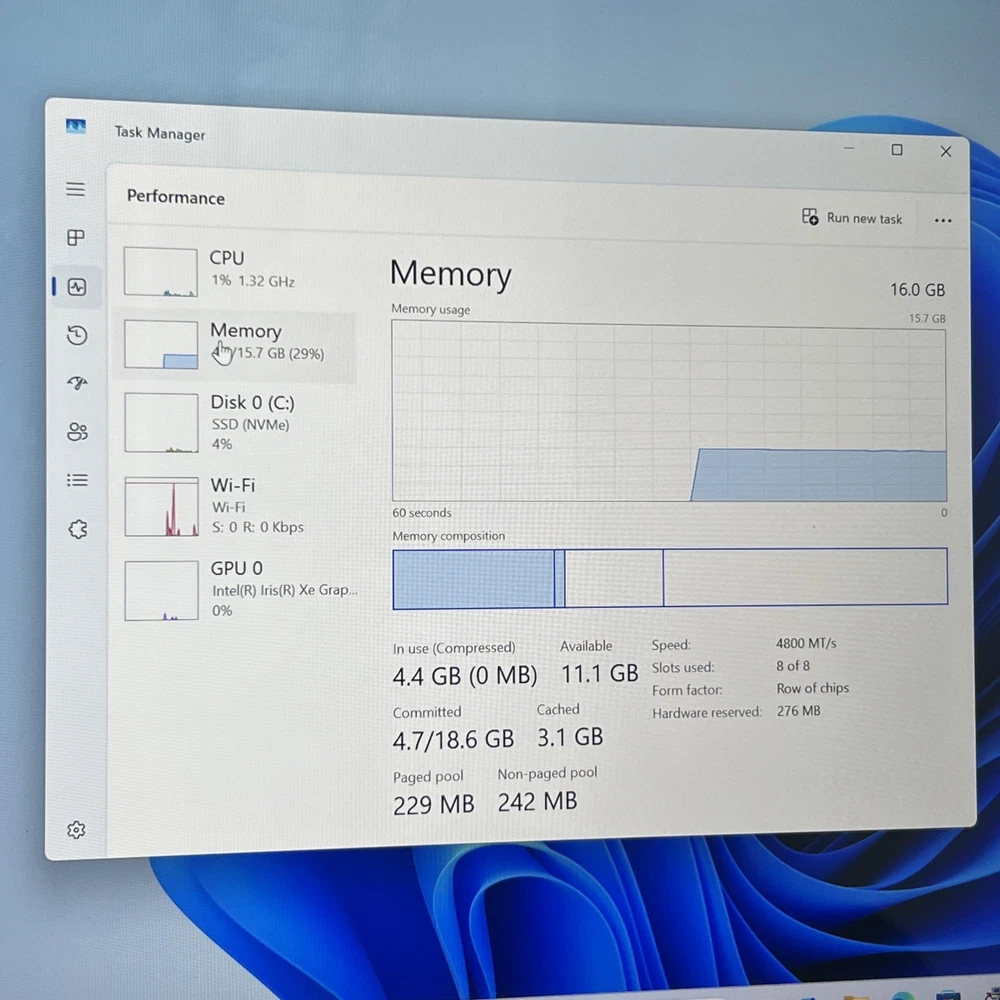The width and height of the screenshot is (1000, 1000).
Task: Open the three-dot more options menu
Action: pyautogui.click(x=942, y=221)
